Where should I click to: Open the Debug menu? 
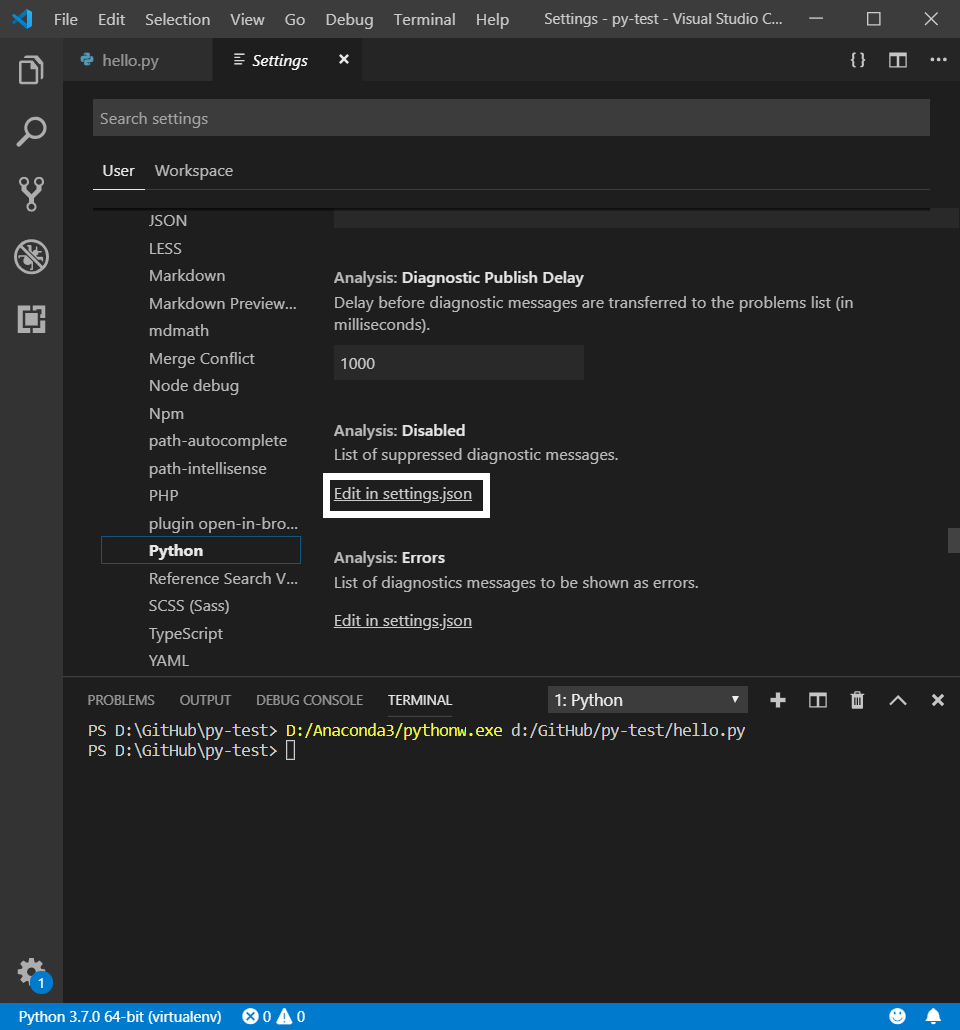(x=349, y=19)
